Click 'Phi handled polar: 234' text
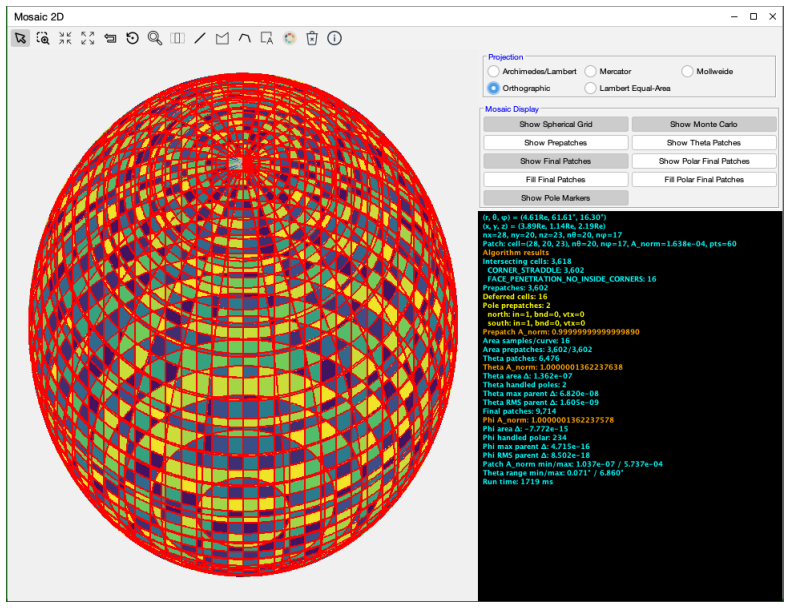 point(524,438)
